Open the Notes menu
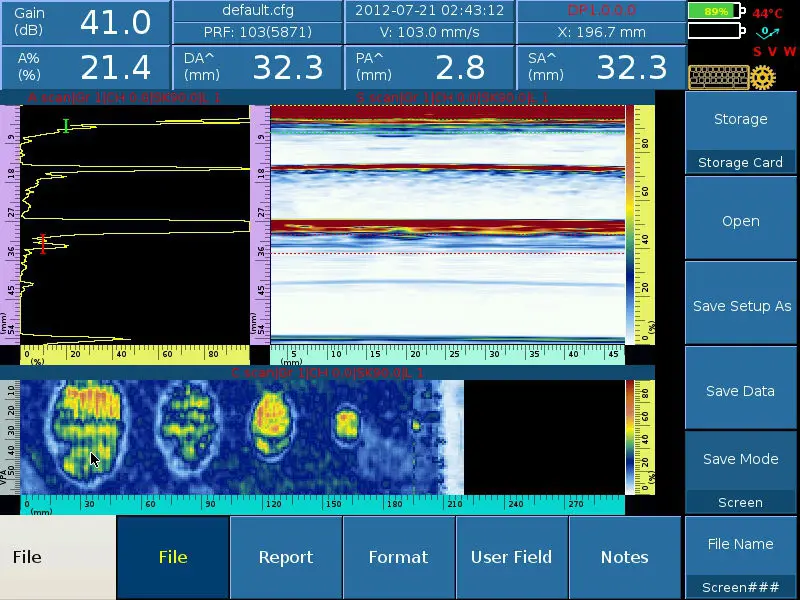800x600 pixels. click(625, 557)
